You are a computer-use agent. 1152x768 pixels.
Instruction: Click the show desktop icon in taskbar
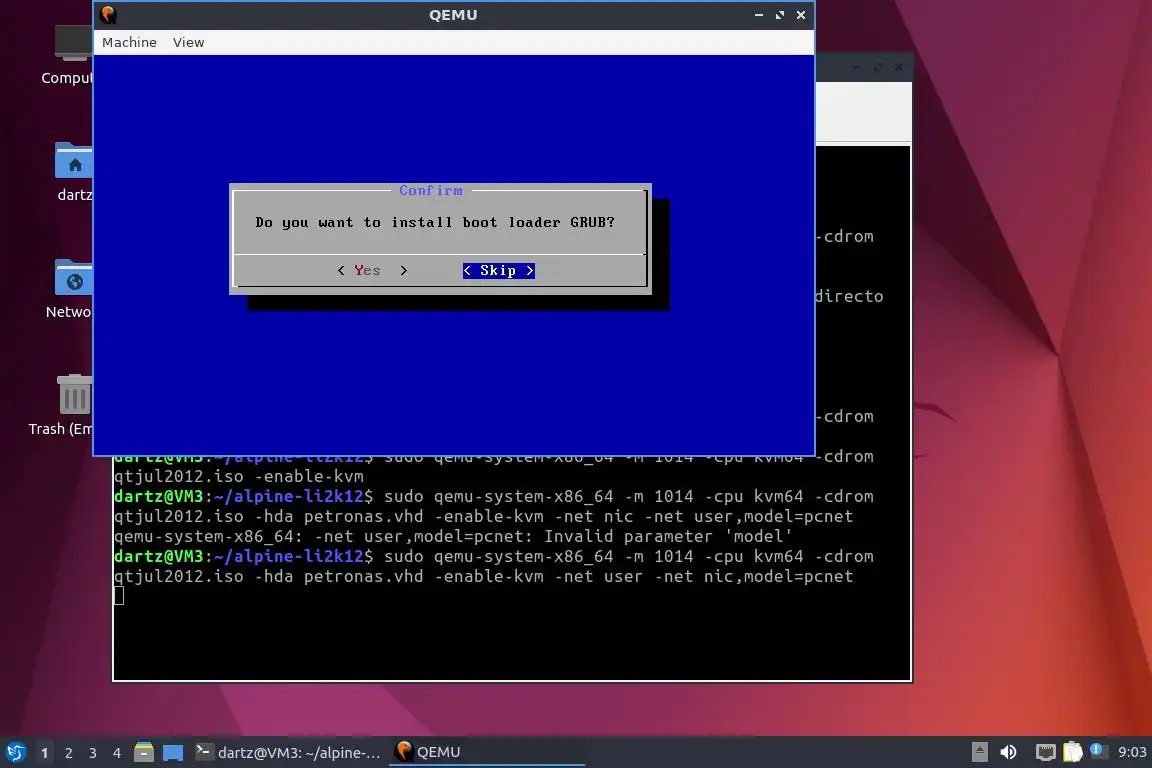coord(173,752)
